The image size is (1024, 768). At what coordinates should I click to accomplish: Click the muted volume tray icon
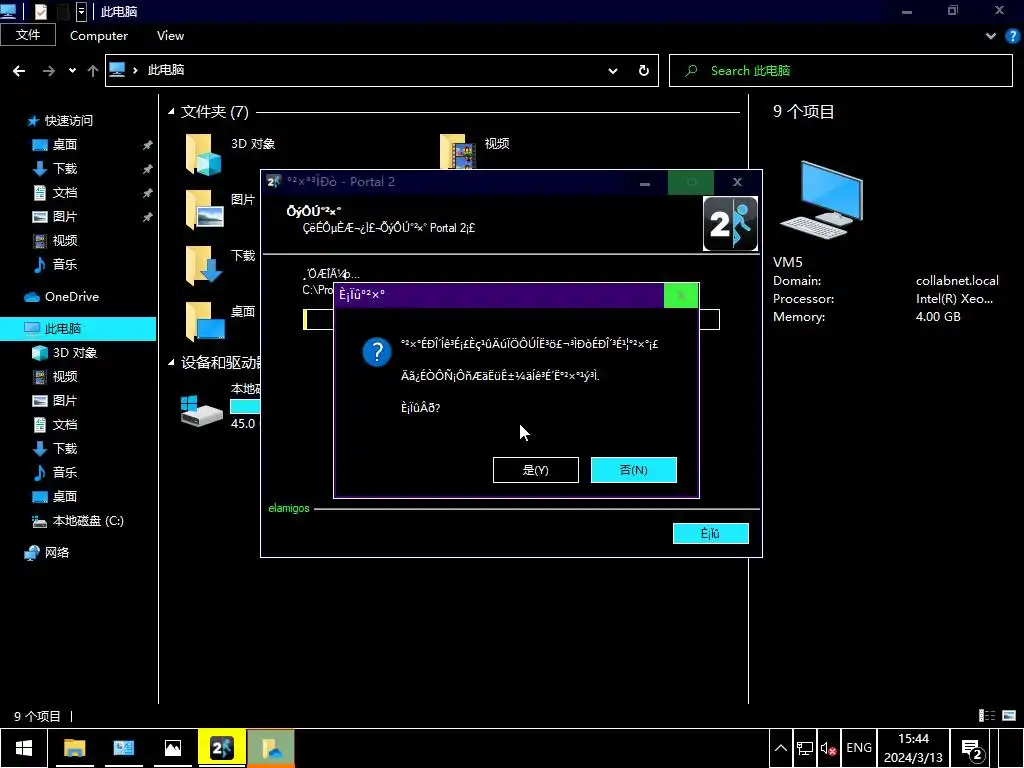point(828,748)
